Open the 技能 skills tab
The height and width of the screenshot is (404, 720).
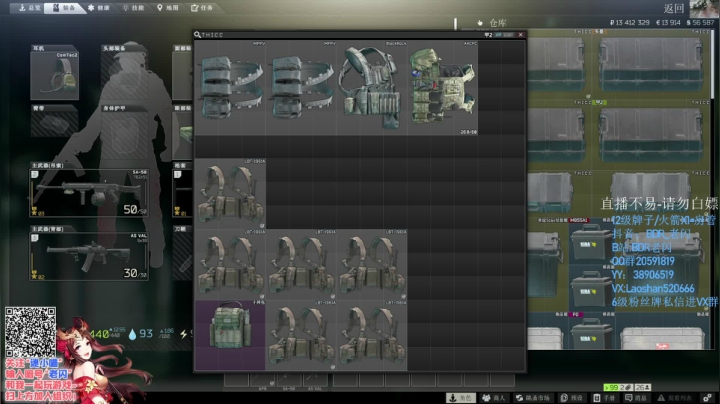133,8
